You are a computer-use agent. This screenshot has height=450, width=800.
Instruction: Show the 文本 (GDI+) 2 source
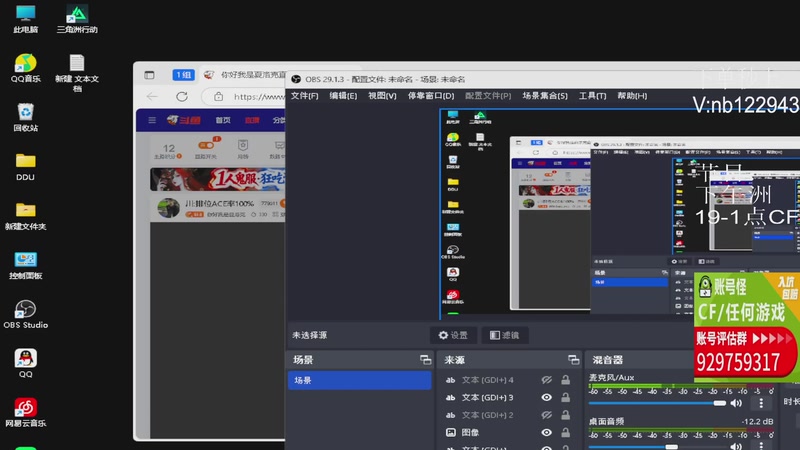[x=546, y=415]
